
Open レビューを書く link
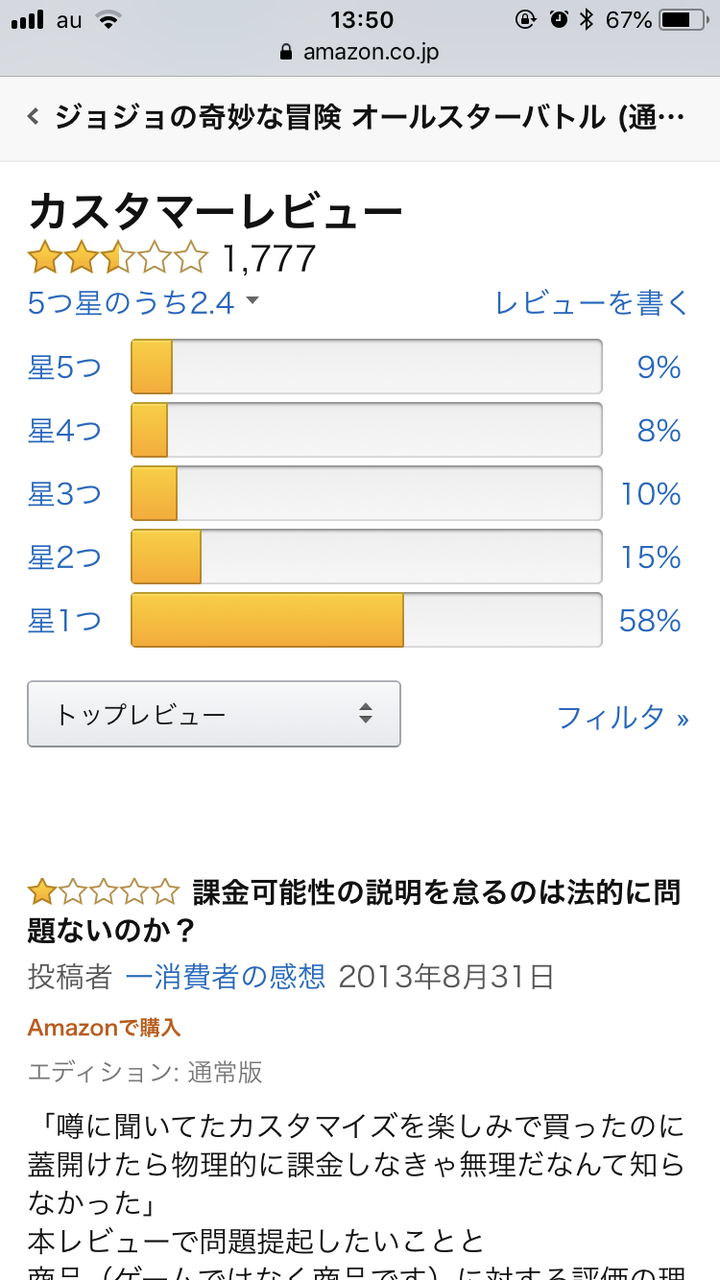point(593,303)
